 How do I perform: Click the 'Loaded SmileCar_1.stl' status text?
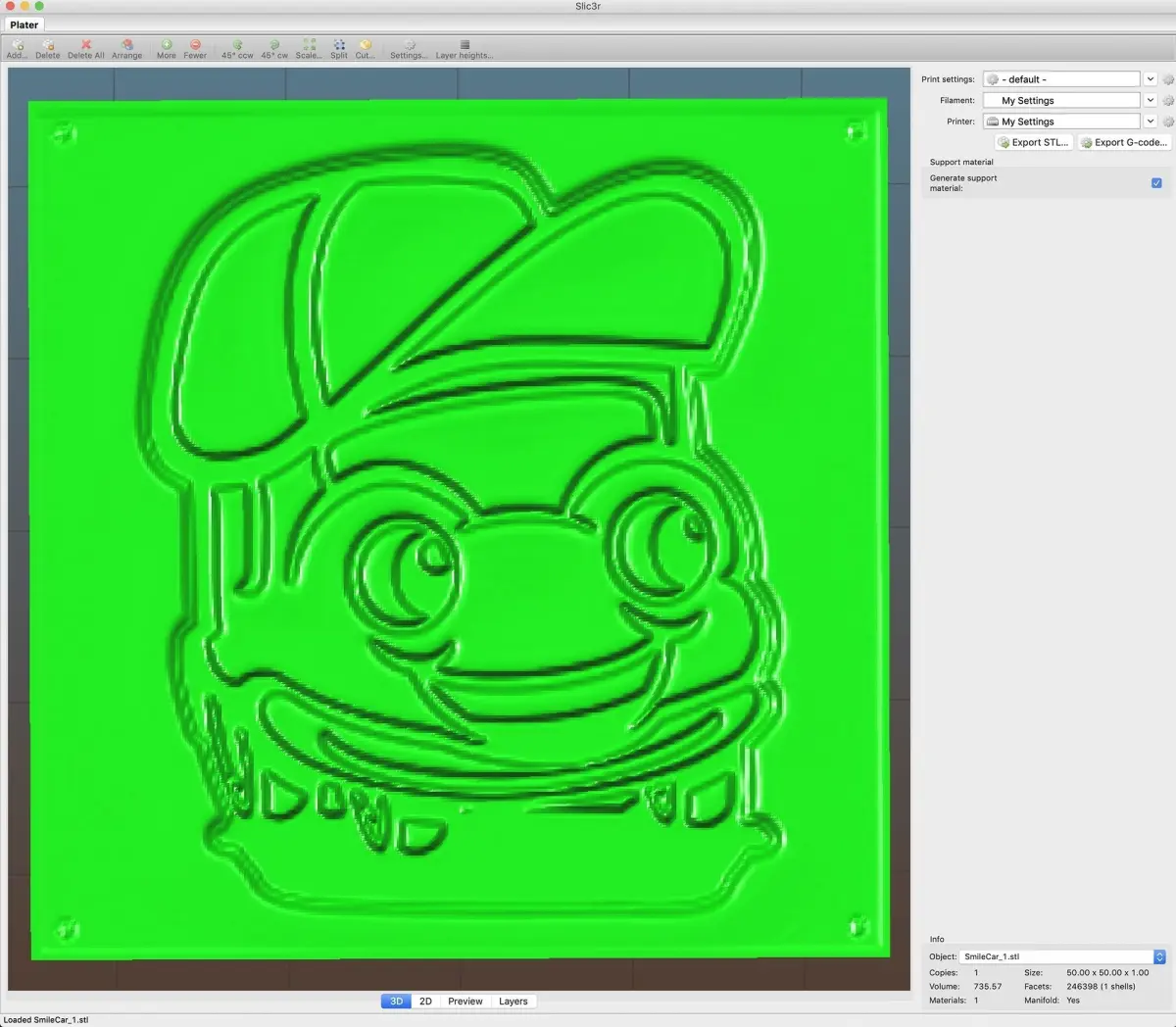click(x=46, y=1020)
